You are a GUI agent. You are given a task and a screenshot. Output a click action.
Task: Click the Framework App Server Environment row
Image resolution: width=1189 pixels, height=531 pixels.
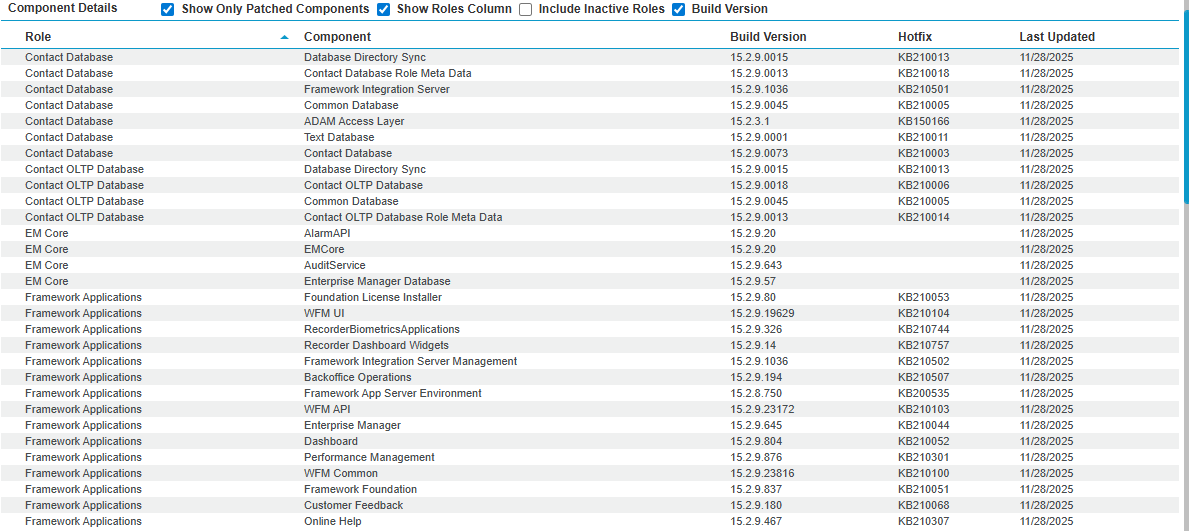click(392, 393)
